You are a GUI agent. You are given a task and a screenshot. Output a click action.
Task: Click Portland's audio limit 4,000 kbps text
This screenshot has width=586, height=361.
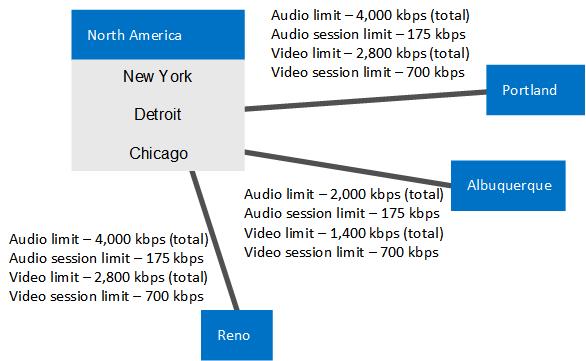tap(370, 15)
